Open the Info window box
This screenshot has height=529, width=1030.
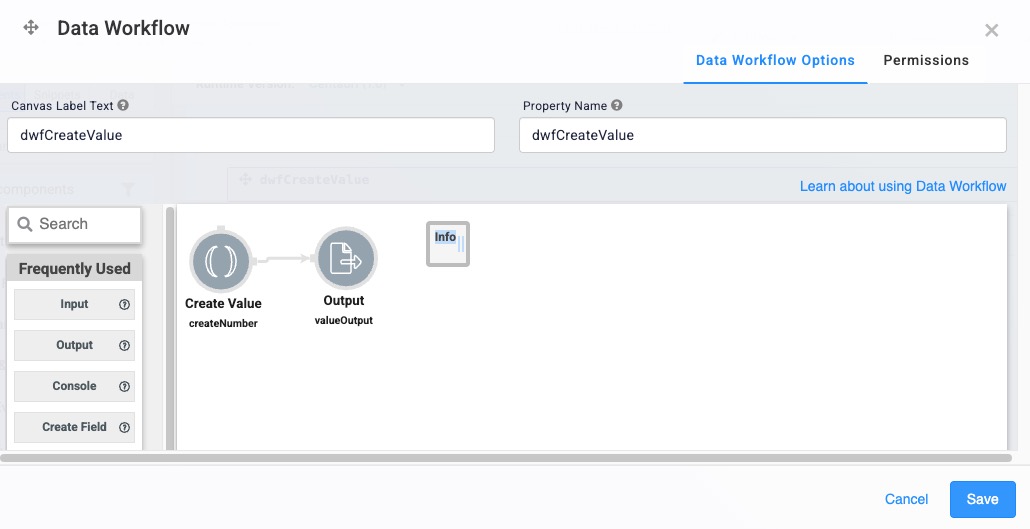[x=448, y=244]
